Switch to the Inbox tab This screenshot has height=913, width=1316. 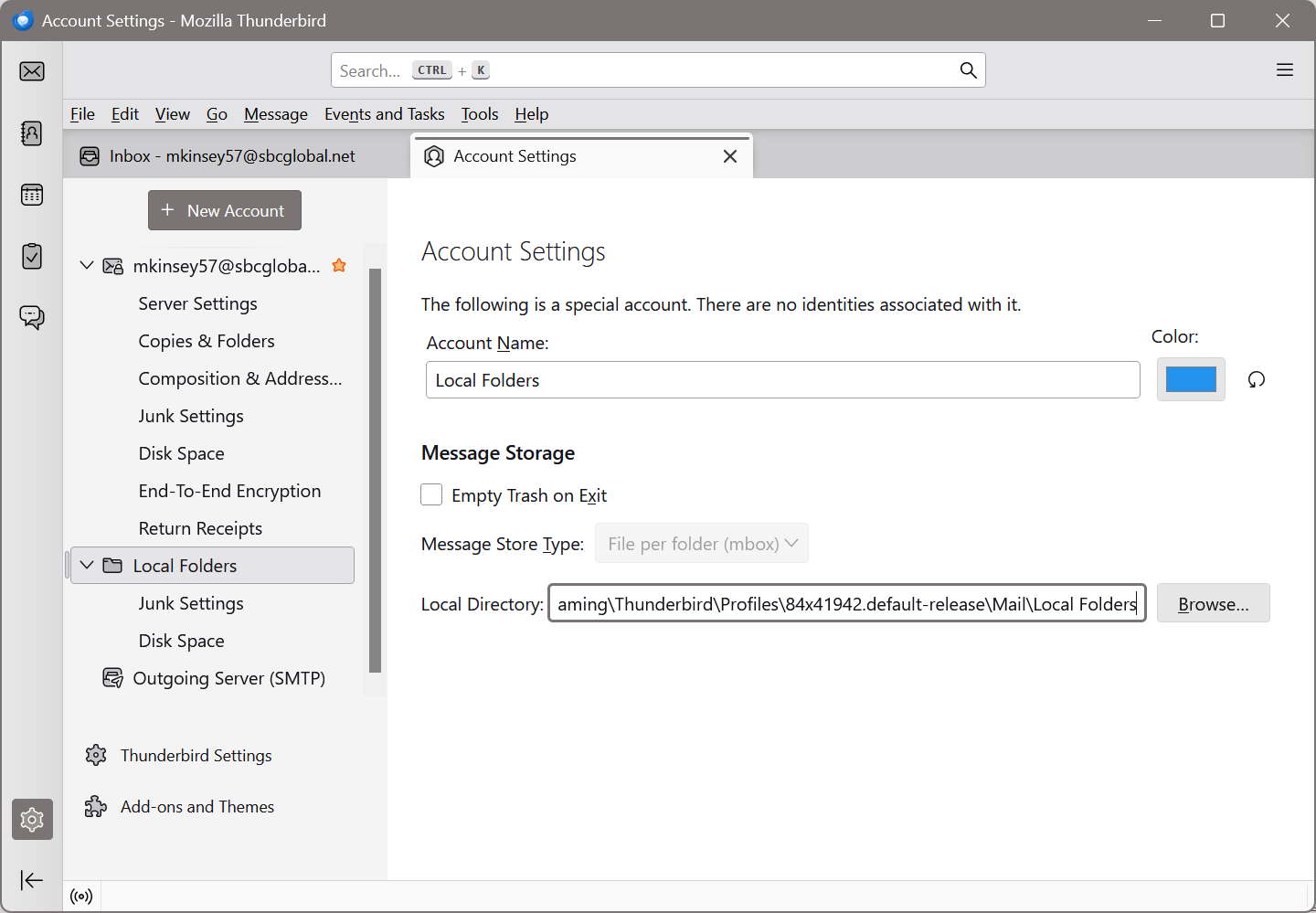[x=233, y=156]
